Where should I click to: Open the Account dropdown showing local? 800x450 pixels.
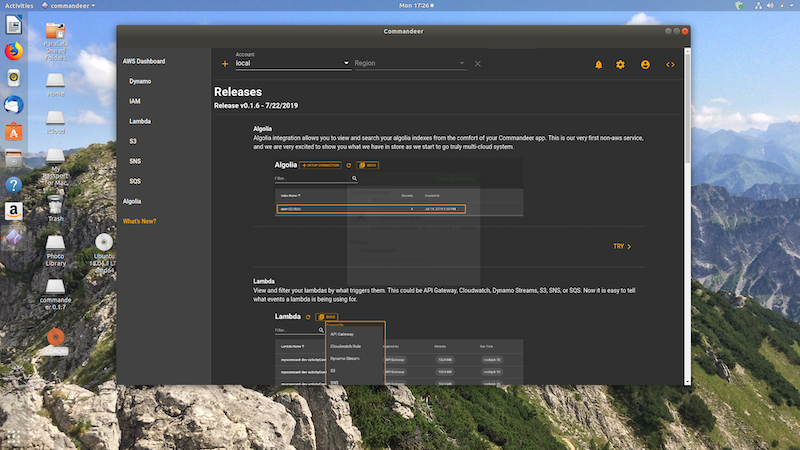[293, 63]
